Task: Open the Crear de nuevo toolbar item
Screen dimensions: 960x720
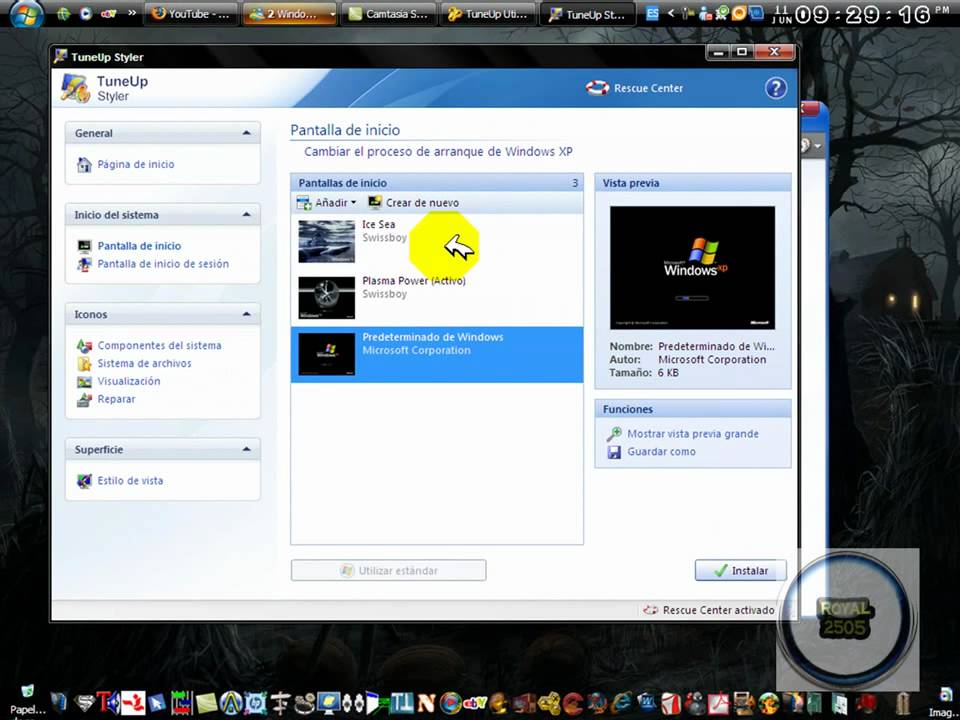Action: [x=413, y=203]
